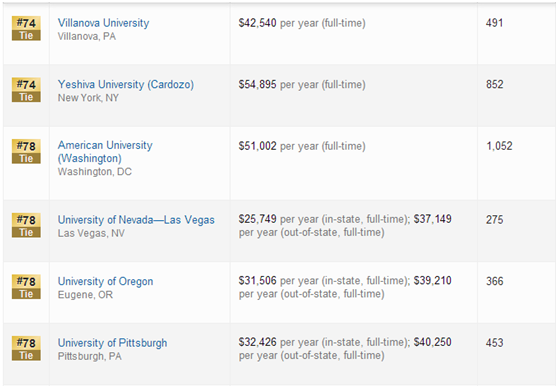Click the $40,250 out-of-state Pittsburgh tuition
558x388 pixels.
pyautogui.click(x=433, y=342)
